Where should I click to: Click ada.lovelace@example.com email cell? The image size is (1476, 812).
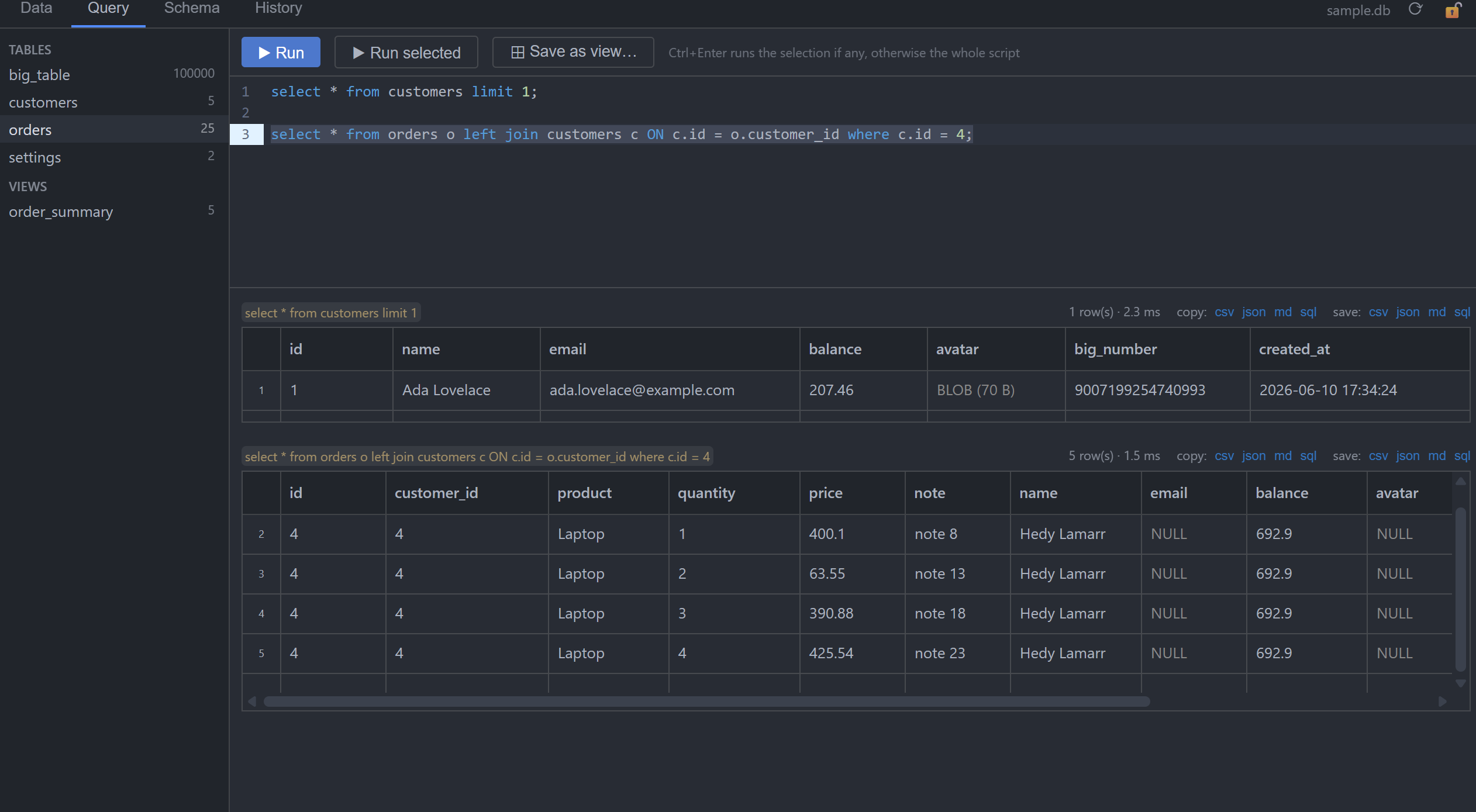(x=670, y=390)
